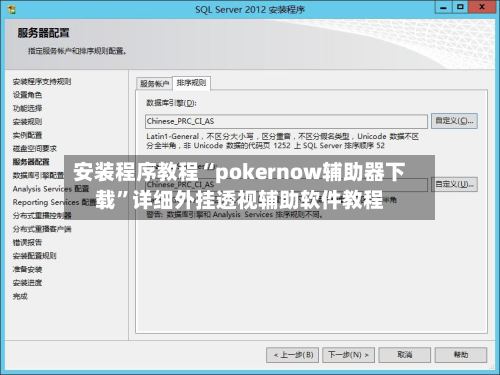Click 自定义(U)... button for Analysis Services
Image resolution: width=500 pixels, height=375 pixels.
454,184
